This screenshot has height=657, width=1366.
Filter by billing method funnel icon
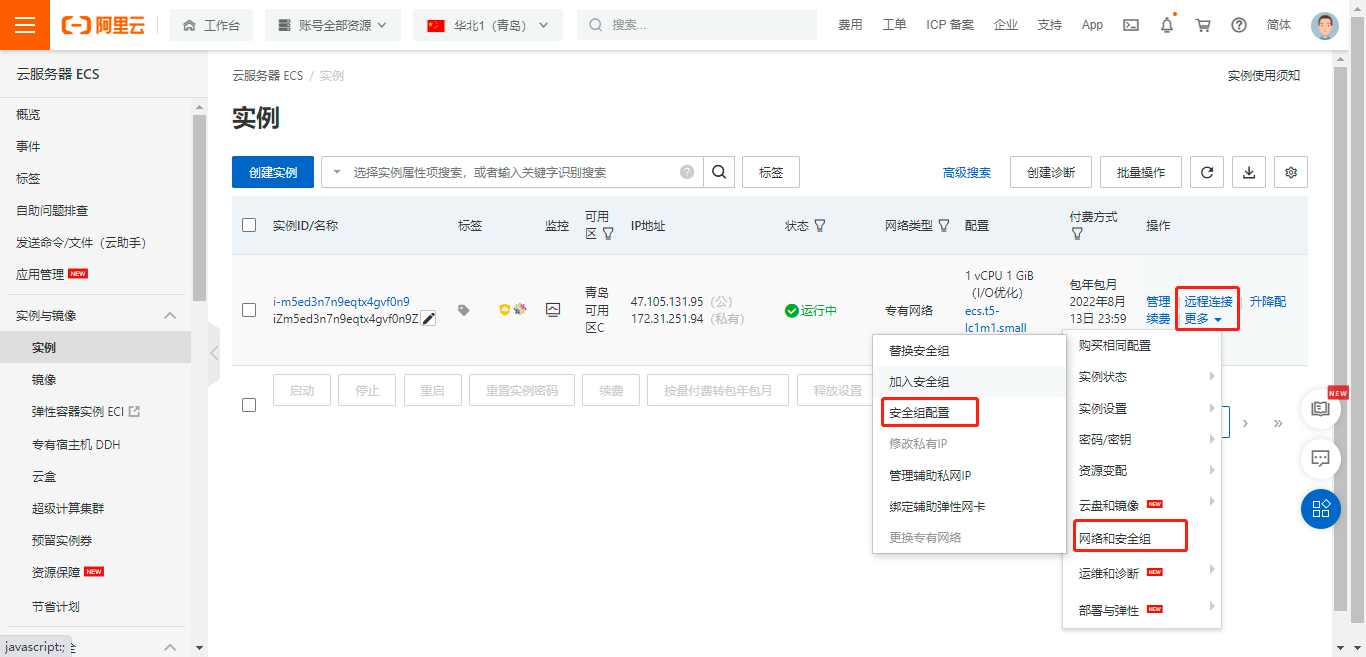tap(1077, 234)
